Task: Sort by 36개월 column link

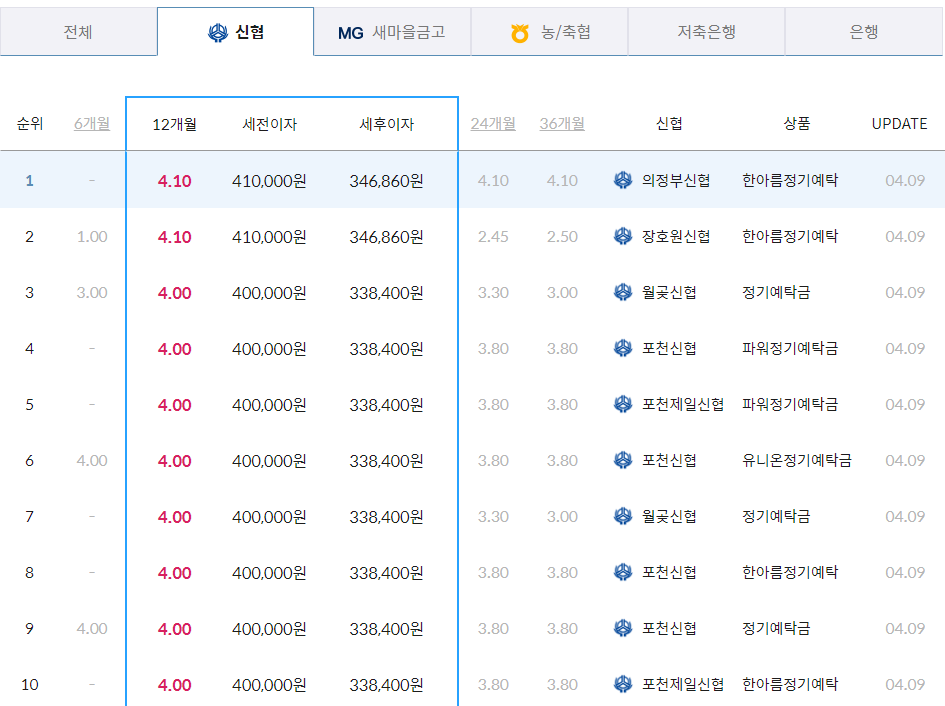Action: pos(562,124)
